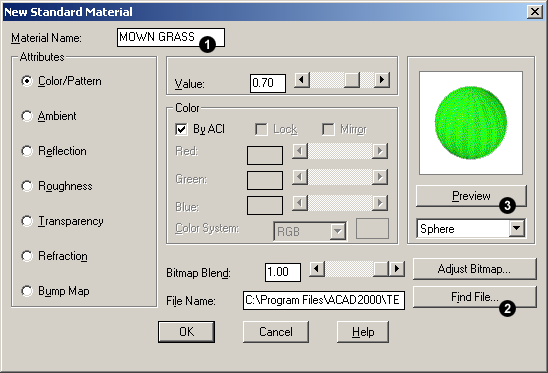Viewport: 548px width, 373px height.
Task: Open Help for this dialog
Action: pos(363,332)
